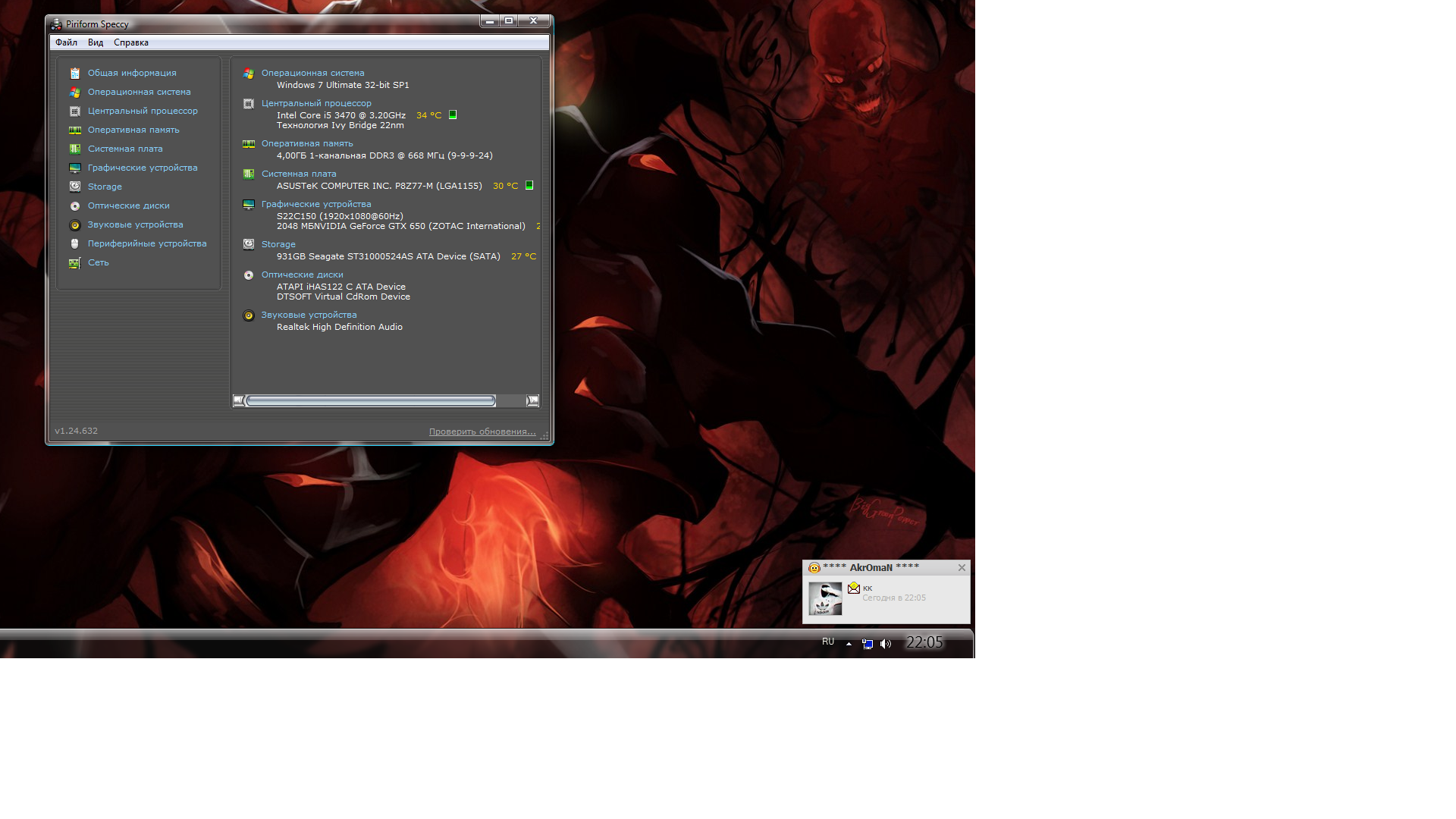Viewport: 1456px width, 819px height.
Task: Open Графические устройства heading in summary
Action: (316, 204)
